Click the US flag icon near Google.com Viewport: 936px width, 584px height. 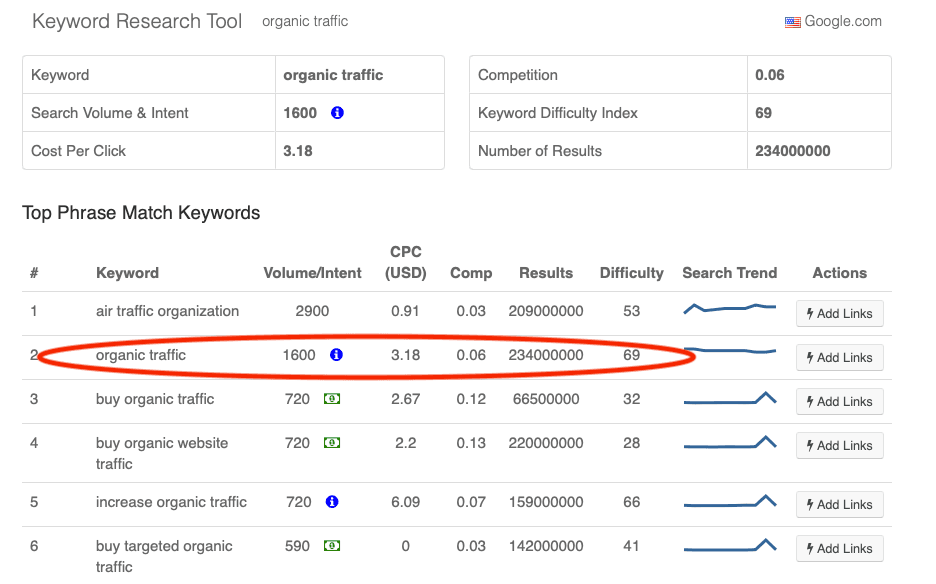pos(793,21)
